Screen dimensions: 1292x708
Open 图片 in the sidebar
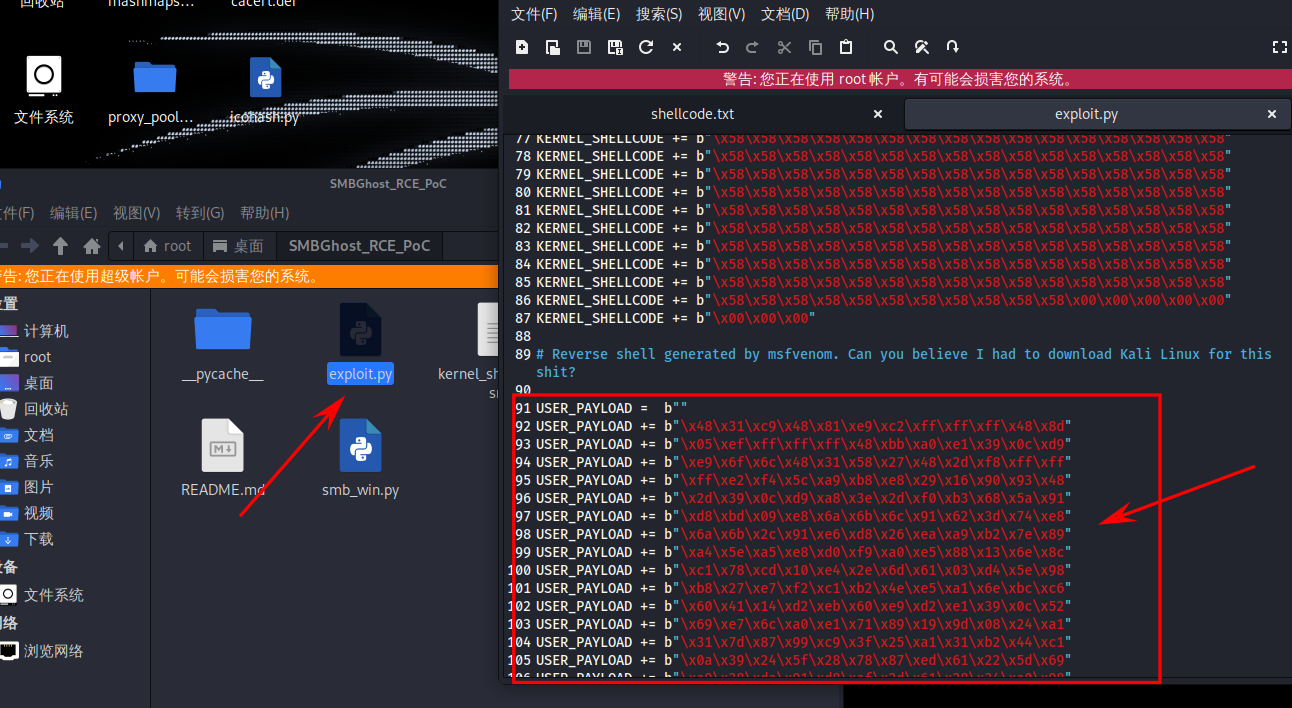point(38,487)
